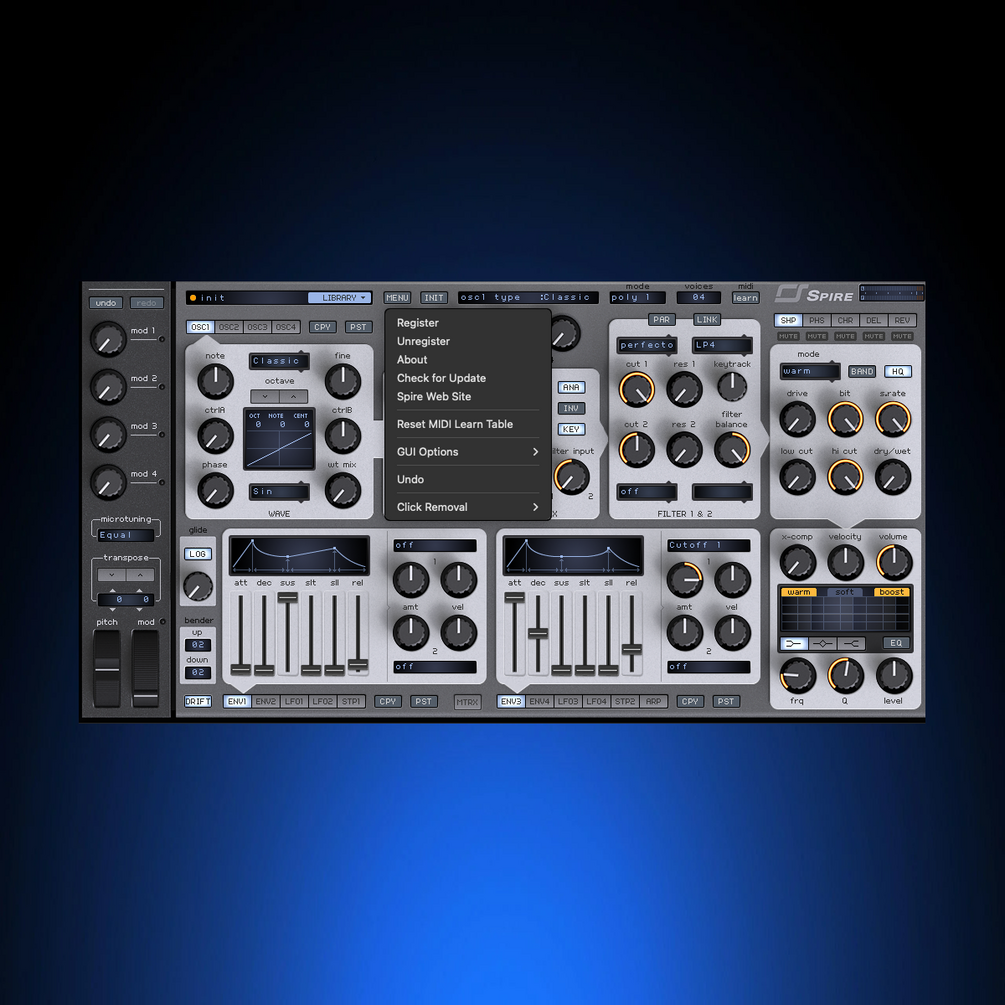Image resolution: width=1005 pixels, height=1005 pixels.
Task: Click the midi learn button
Action: pyautogui.click(x=745, y=297)
